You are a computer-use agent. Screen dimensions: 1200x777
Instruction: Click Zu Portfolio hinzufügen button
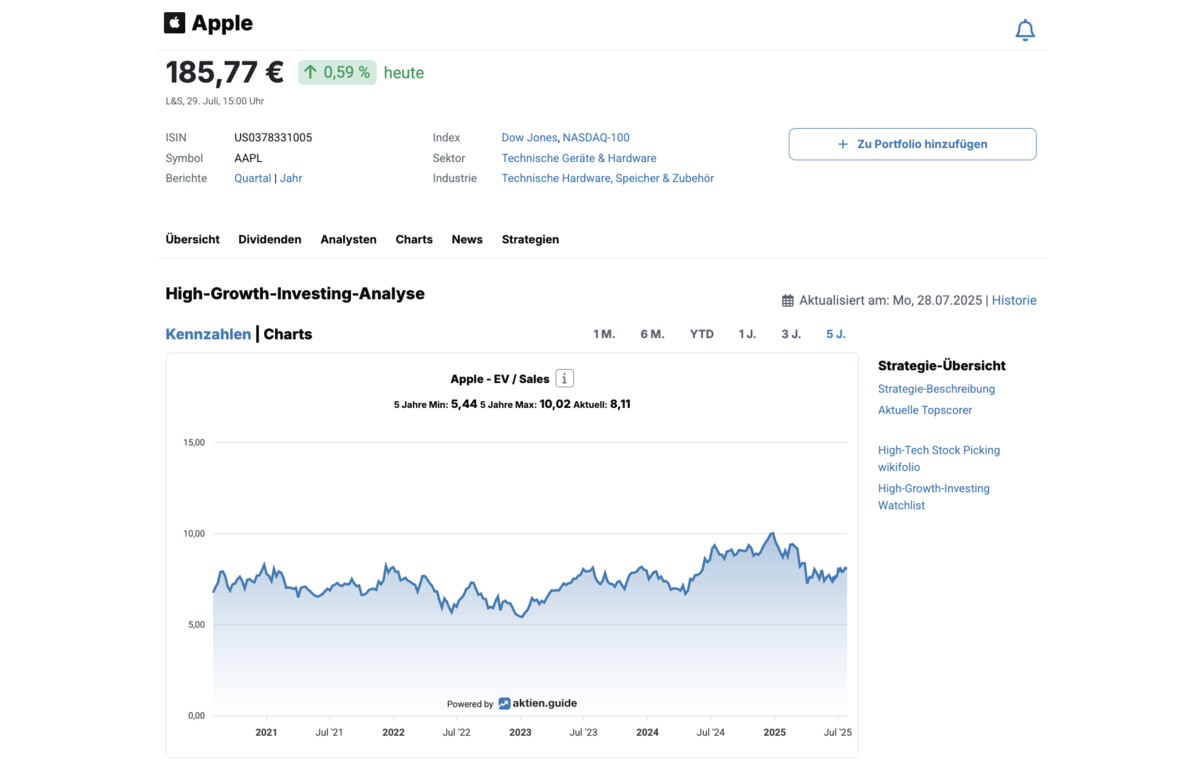point(912,144)
